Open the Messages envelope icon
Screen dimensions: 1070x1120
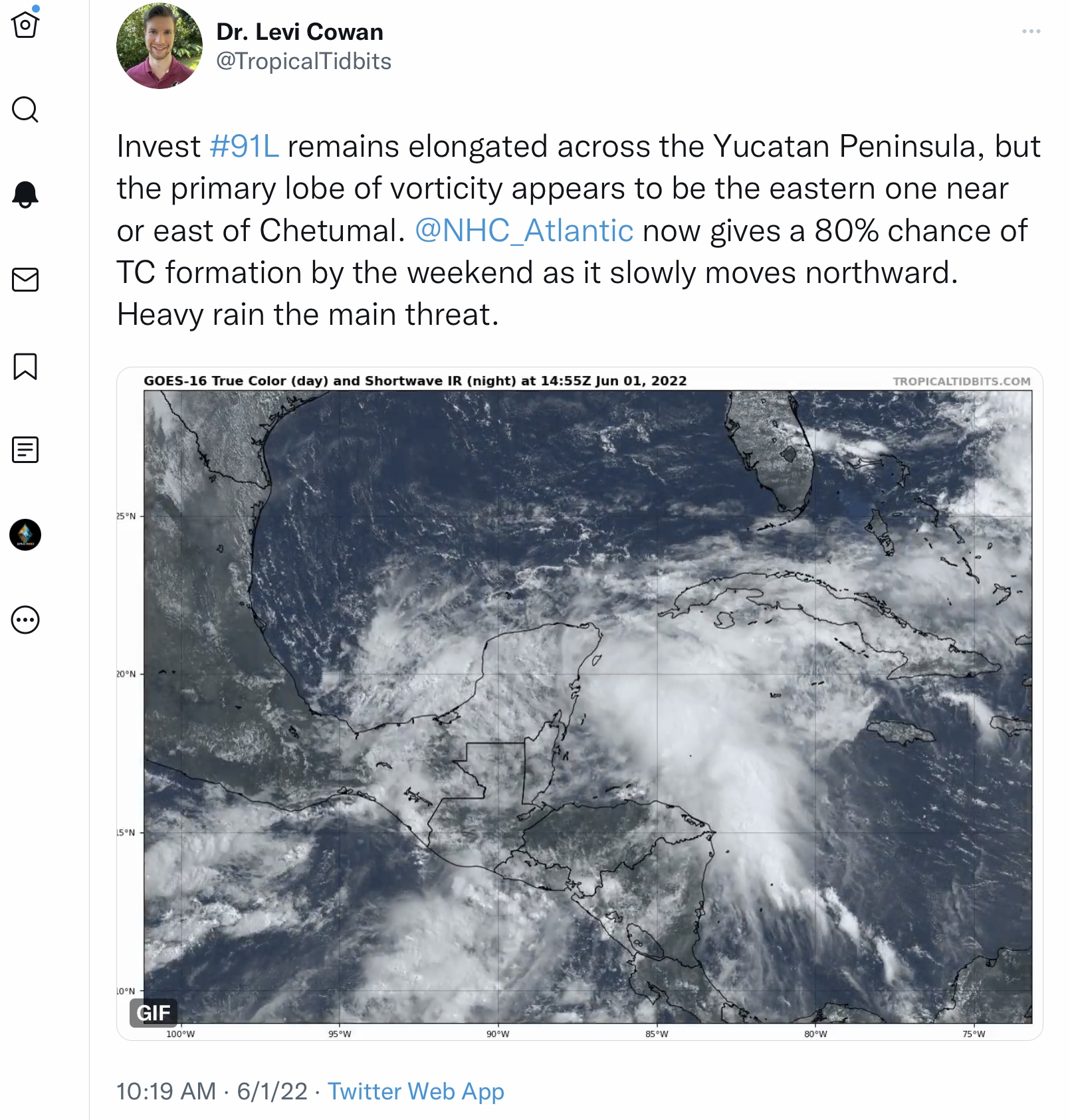pyautogui.click(x=25, y=280)
